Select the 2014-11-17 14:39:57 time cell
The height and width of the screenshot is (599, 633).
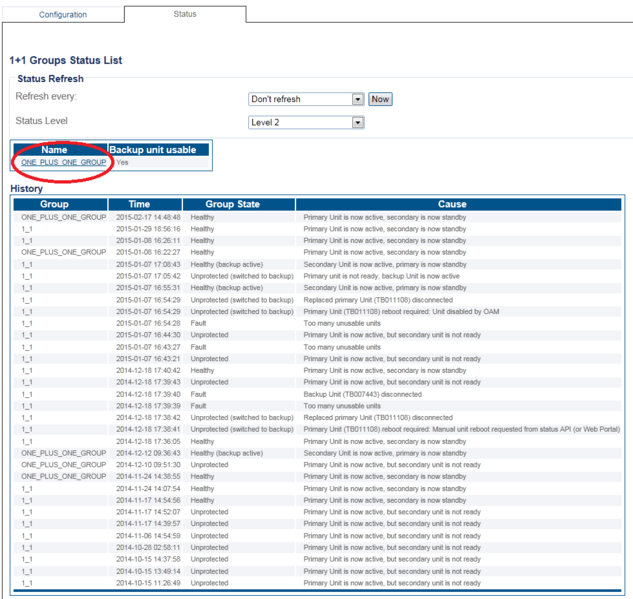(x=148, y=524)
